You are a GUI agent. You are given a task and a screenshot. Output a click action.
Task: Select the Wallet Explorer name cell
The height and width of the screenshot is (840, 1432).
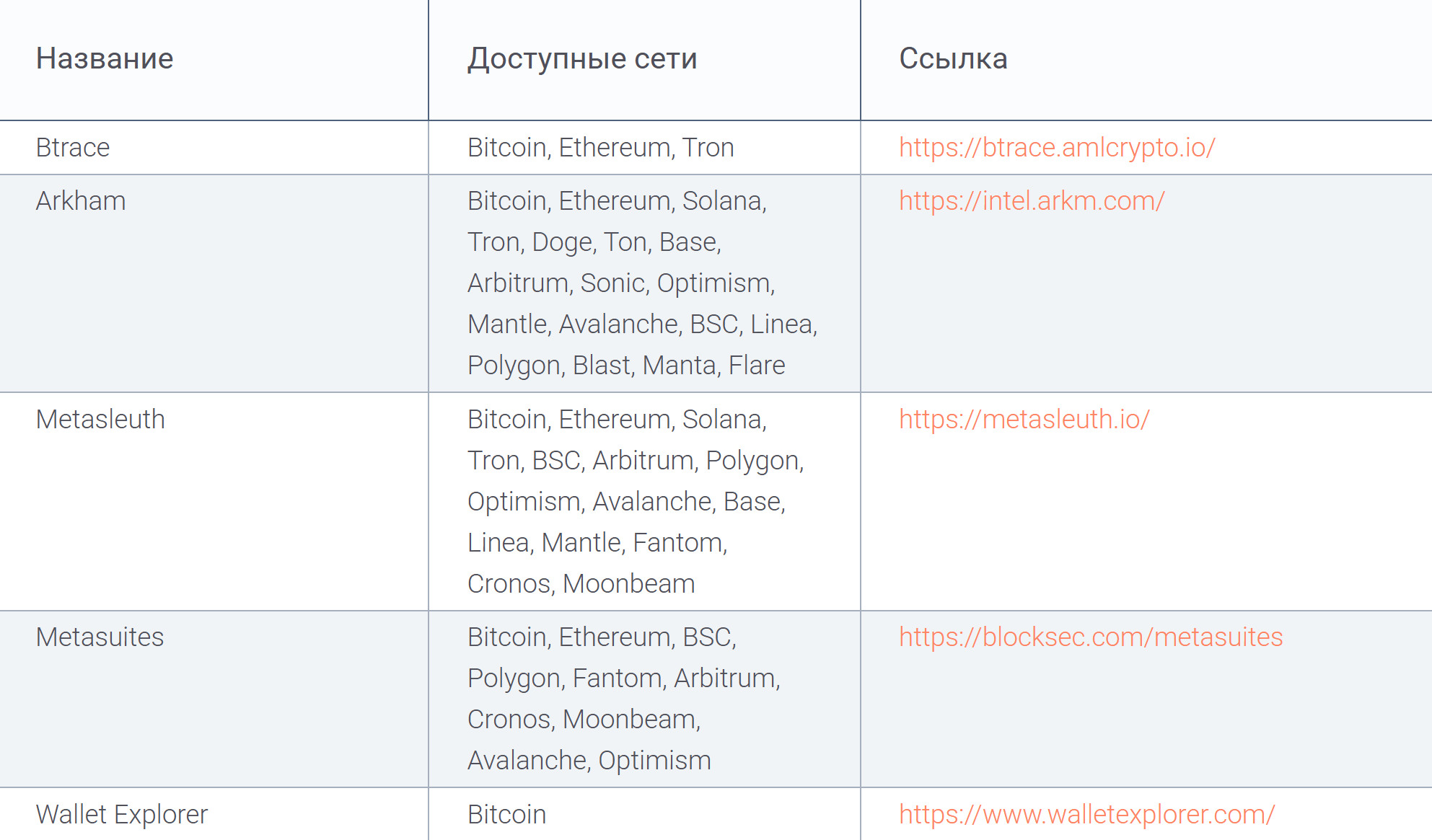pyautogui.click(x=121, y=815)
